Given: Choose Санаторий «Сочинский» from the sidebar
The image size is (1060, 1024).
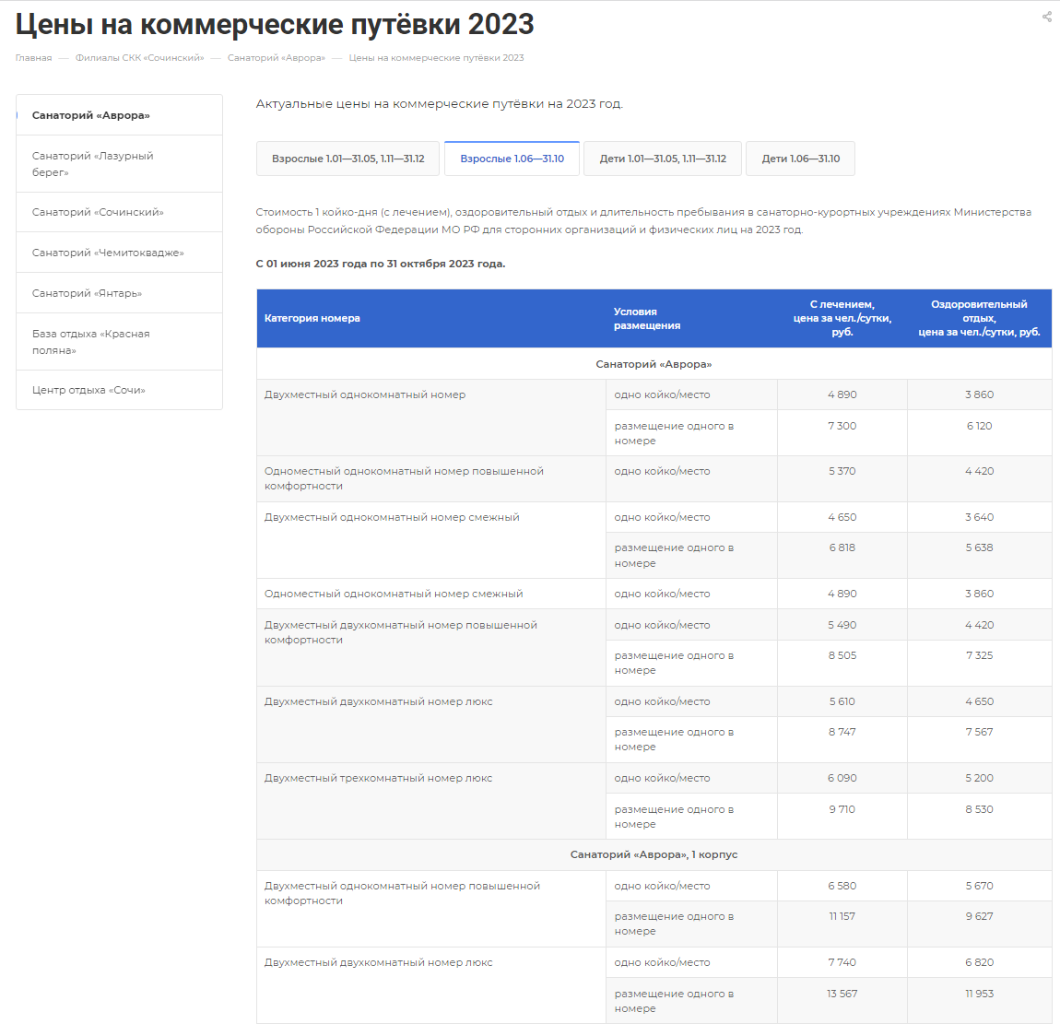Looking at the screenshot, I should point(97,212).
